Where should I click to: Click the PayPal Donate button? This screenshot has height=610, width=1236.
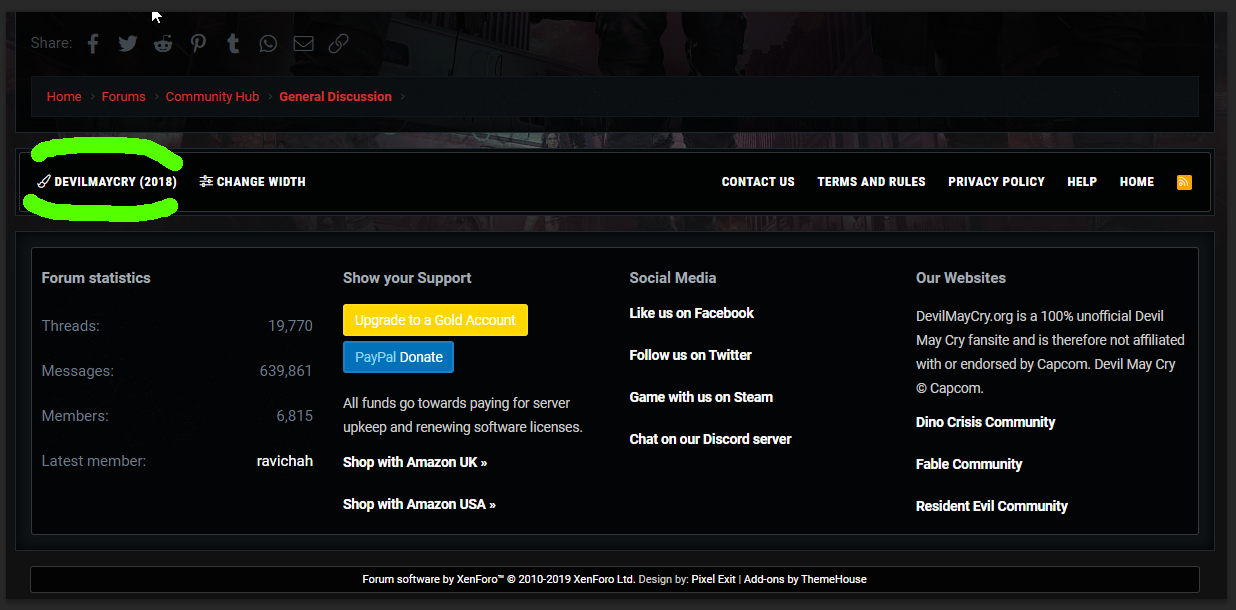click(399, 357)
